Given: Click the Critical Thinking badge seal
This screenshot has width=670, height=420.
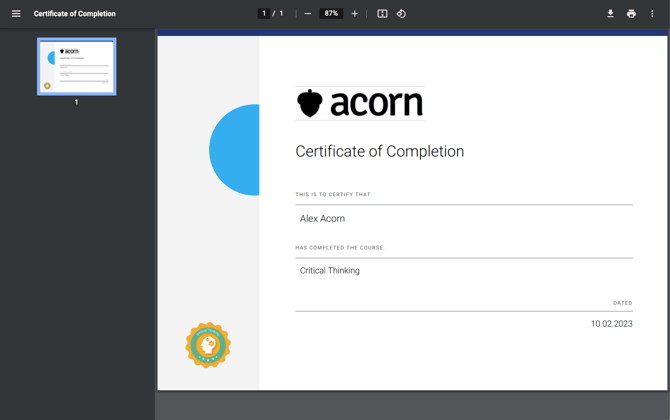Looking at the screenshot, I should tap(208, 345).
